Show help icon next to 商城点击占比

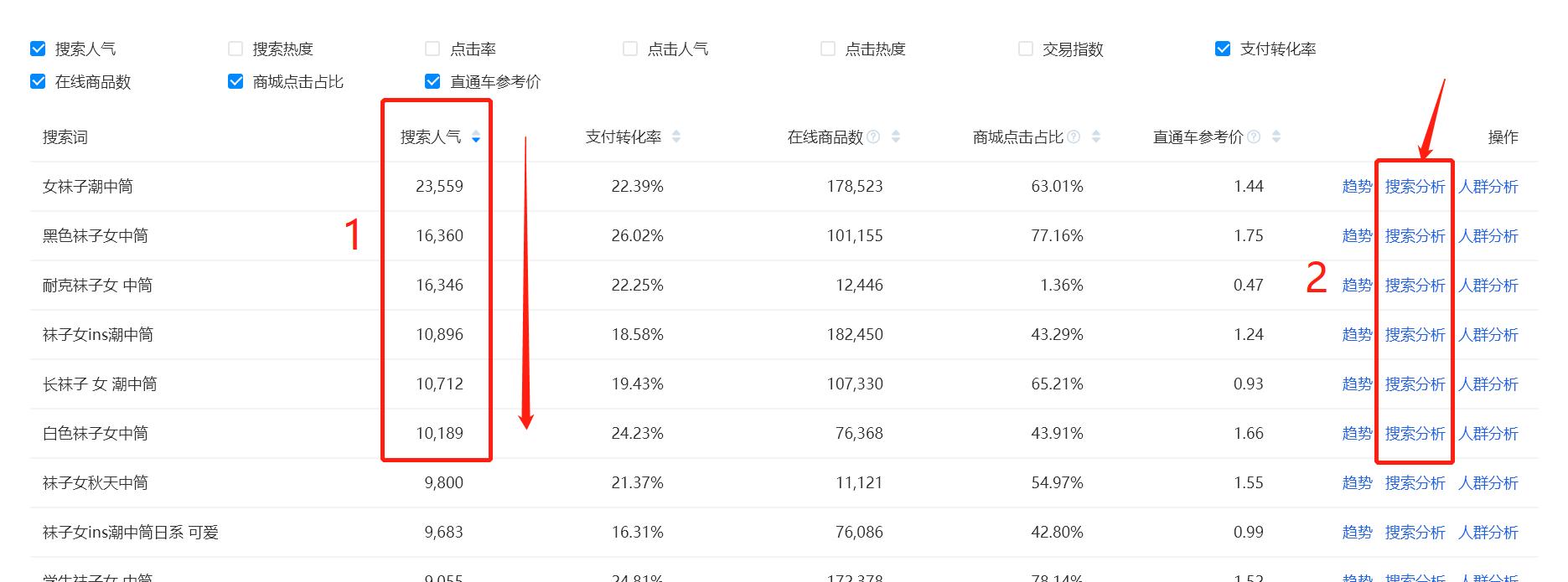click(1074, 136)
